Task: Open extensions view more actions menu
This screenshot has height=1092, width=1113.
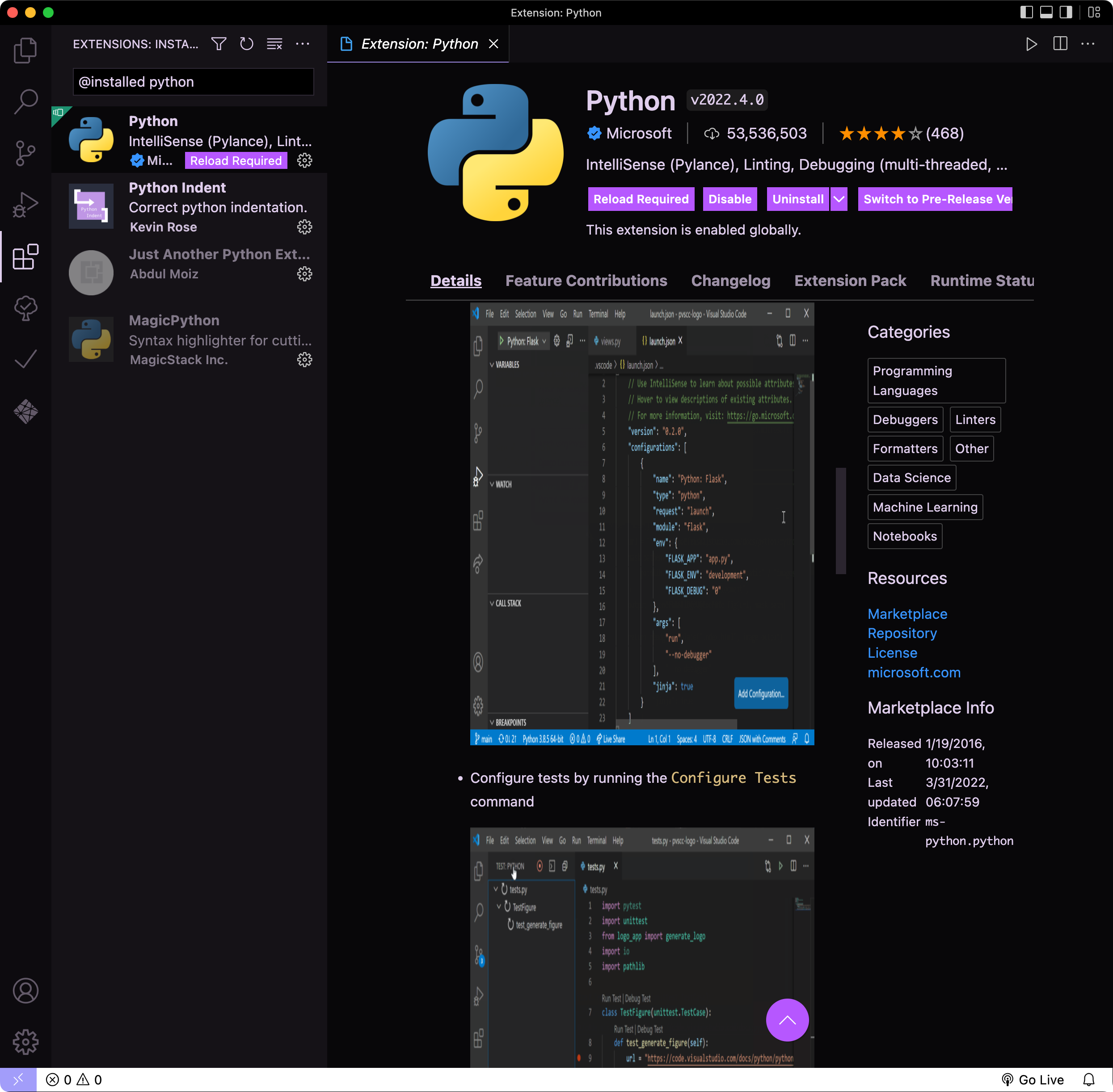Action: tap(302, 44)
